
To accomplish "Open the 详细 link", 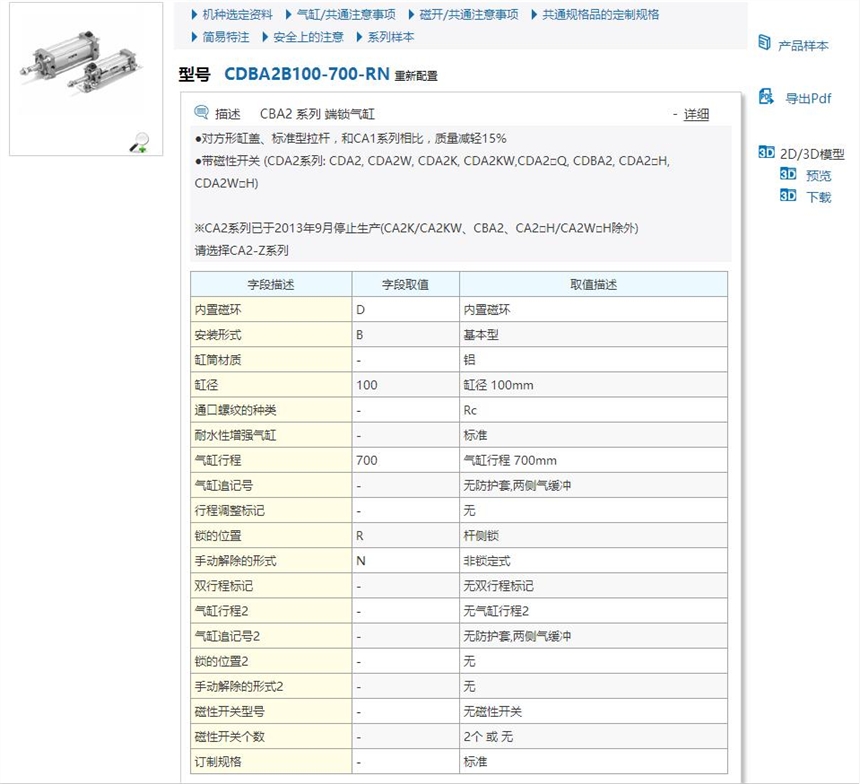I will [x=695, y=113].
